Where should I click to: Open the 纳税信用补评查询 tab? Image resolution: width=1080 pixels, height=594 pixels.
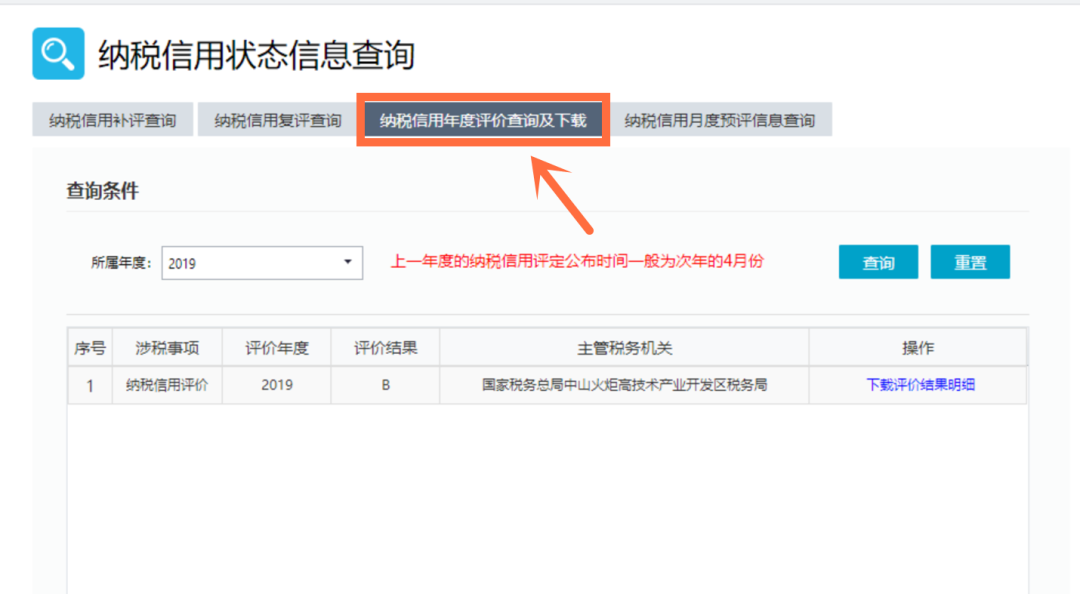point(113,120)
